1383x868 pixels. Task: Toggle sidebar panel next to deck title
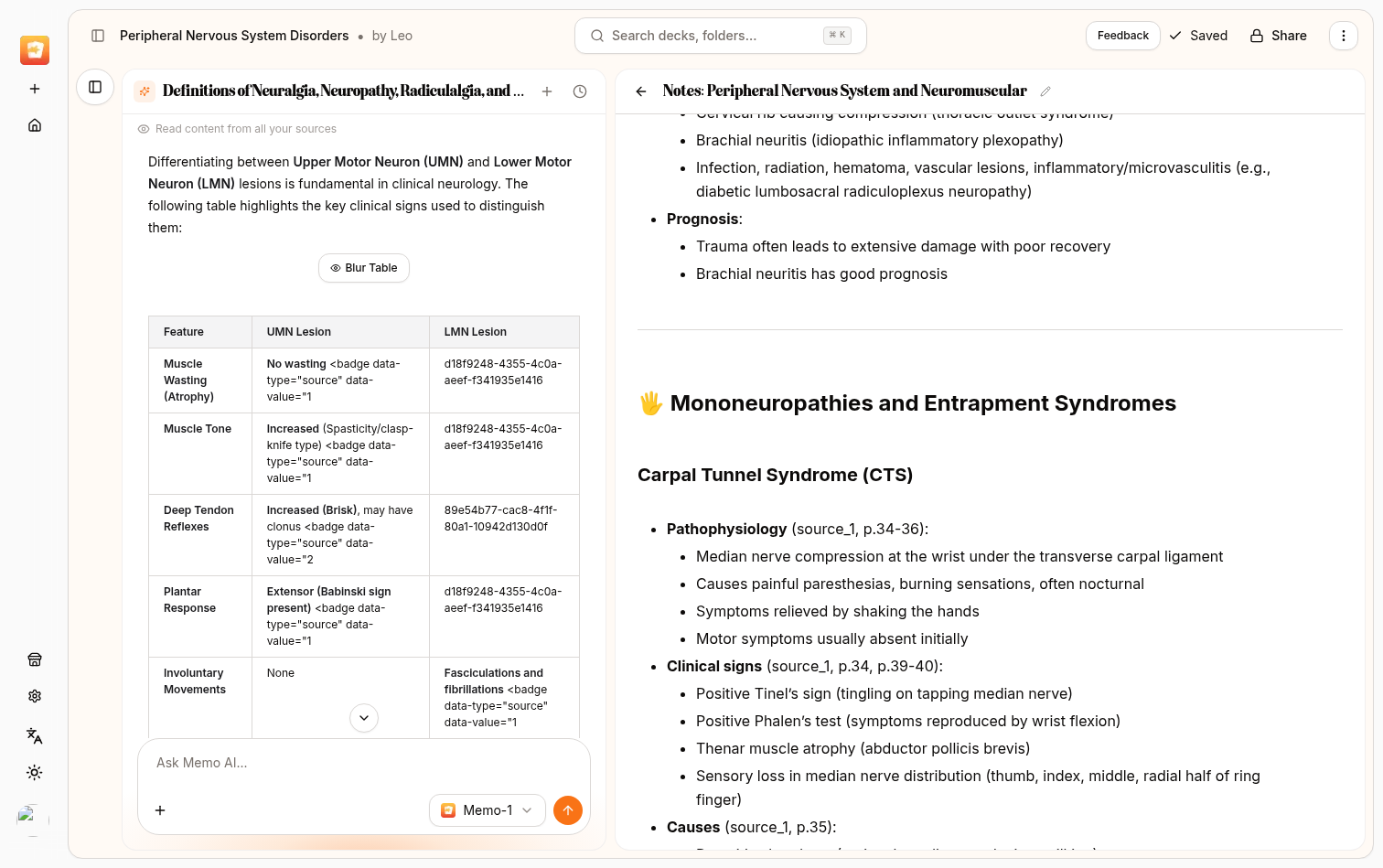98,36
